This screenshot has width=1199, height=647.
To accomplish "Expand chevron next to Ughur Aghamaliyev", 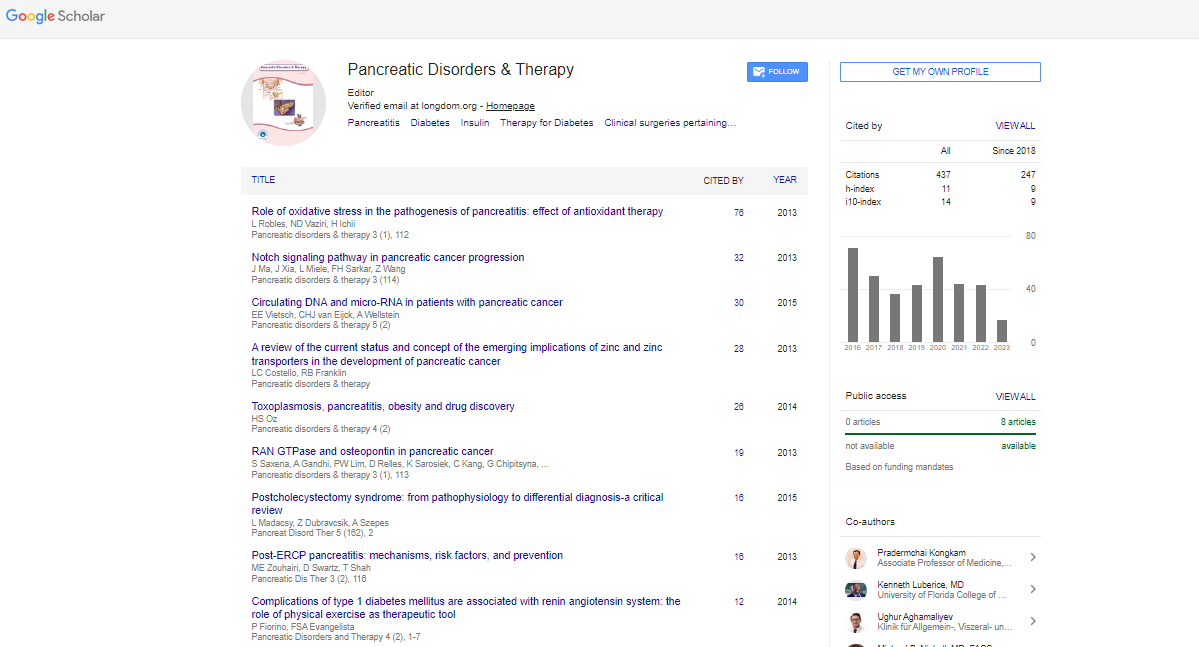I will (x=1032, y=622).
